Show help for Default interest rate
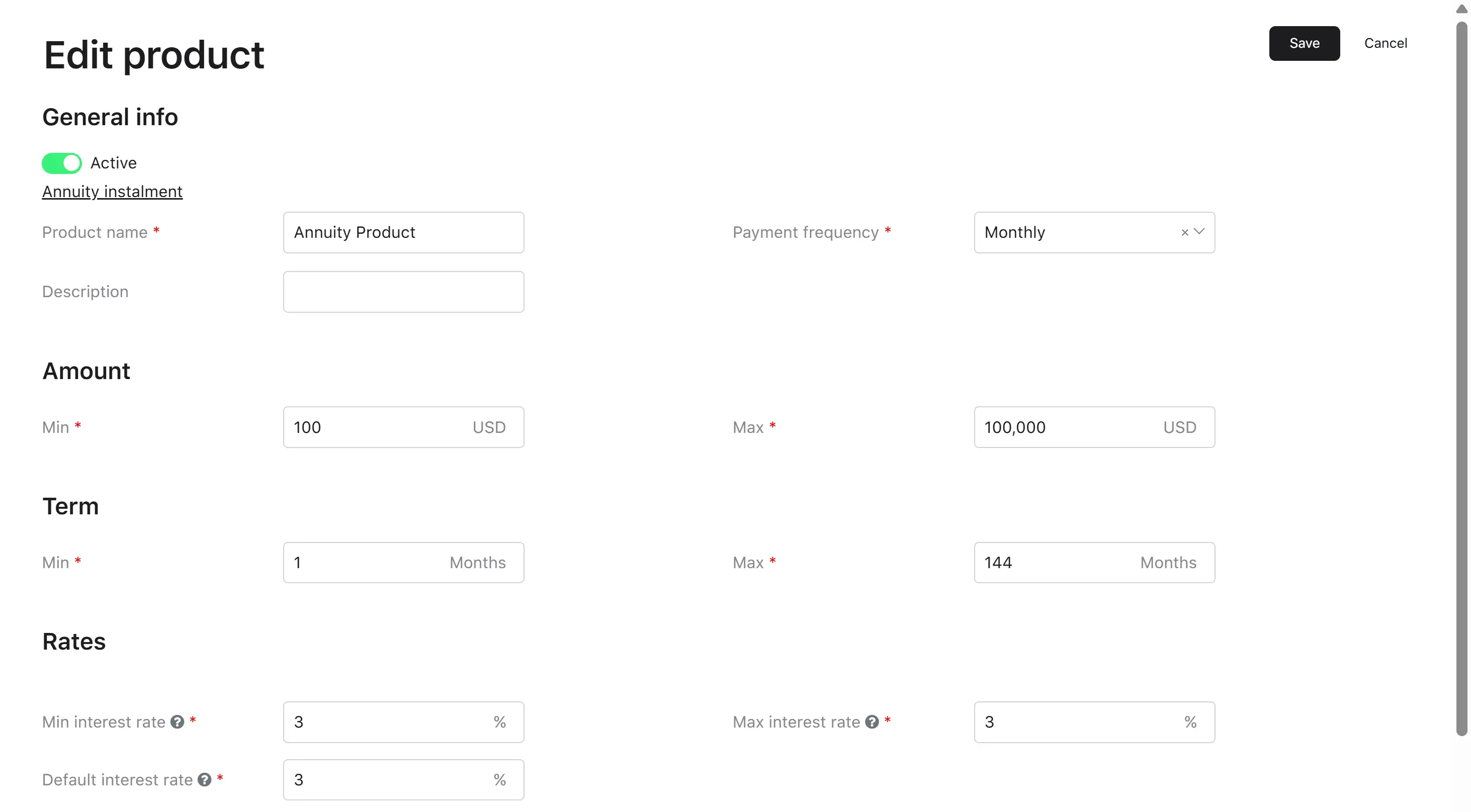 click(205, 780)
